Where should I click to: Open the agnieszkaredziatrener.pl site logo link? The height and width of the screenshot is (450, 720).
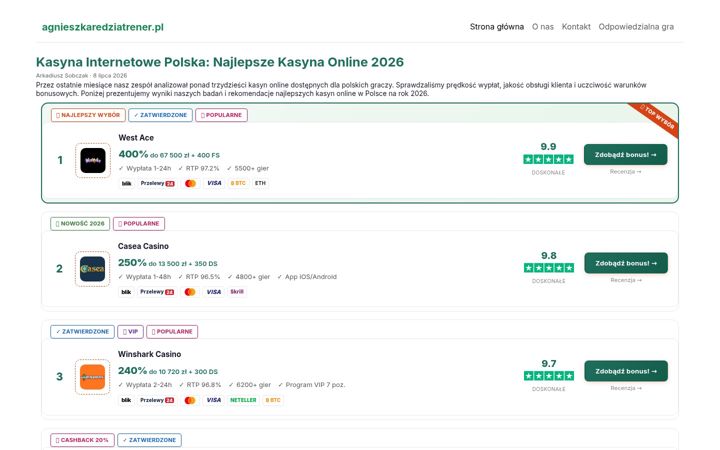click(102, 27)
